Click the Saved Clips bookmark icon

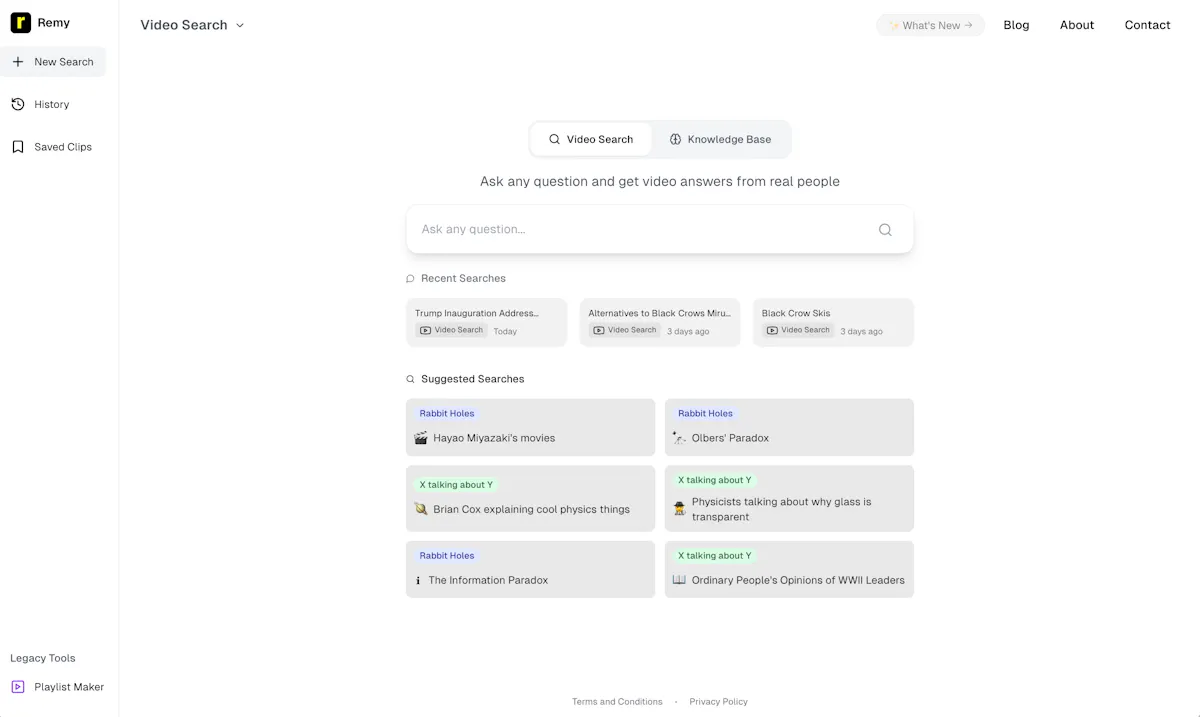click(x=18, y=147)
